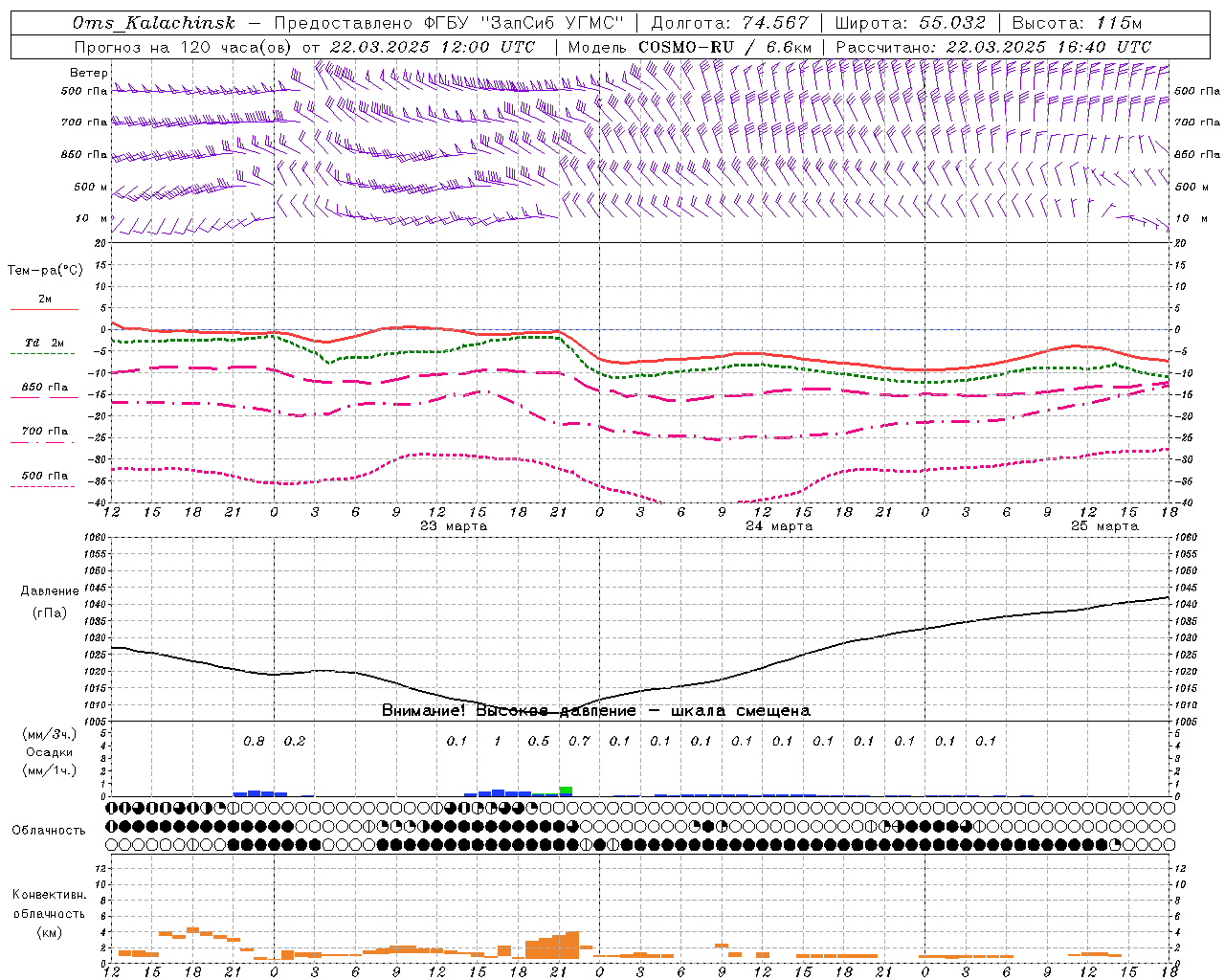Screen dimensions: 1225x980
Task: Click the 0.2 precipitation value
Action: click(295, 741)
